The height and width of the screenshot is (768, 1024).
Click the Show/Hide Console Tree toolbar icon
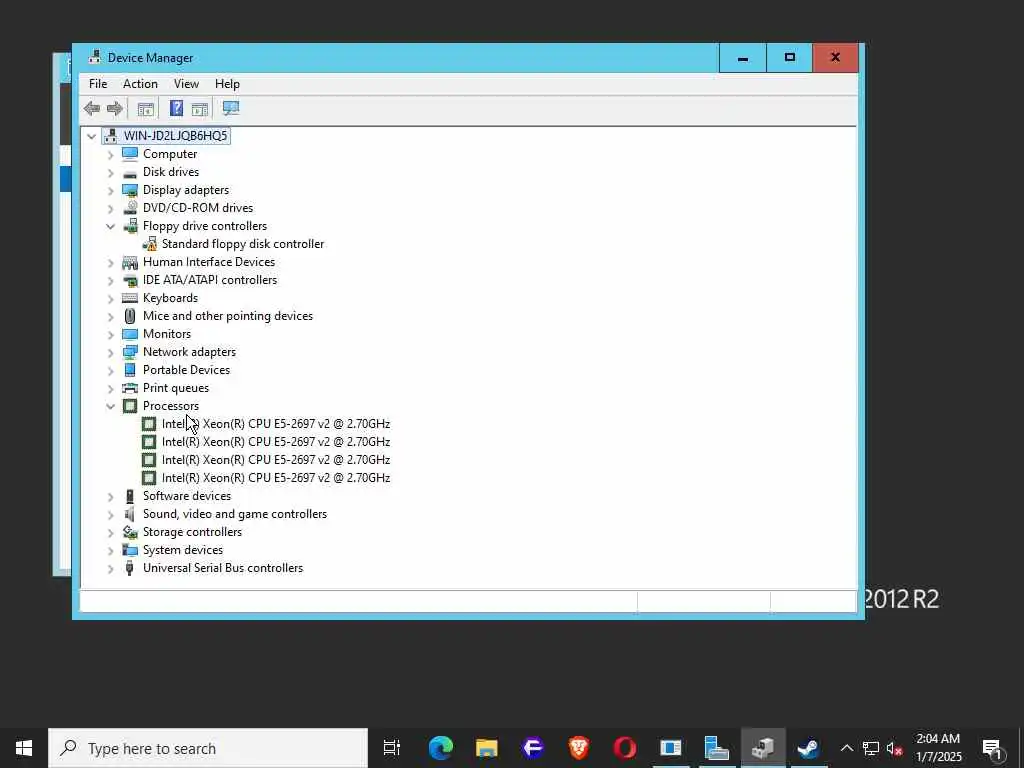[x=146, y=108]
